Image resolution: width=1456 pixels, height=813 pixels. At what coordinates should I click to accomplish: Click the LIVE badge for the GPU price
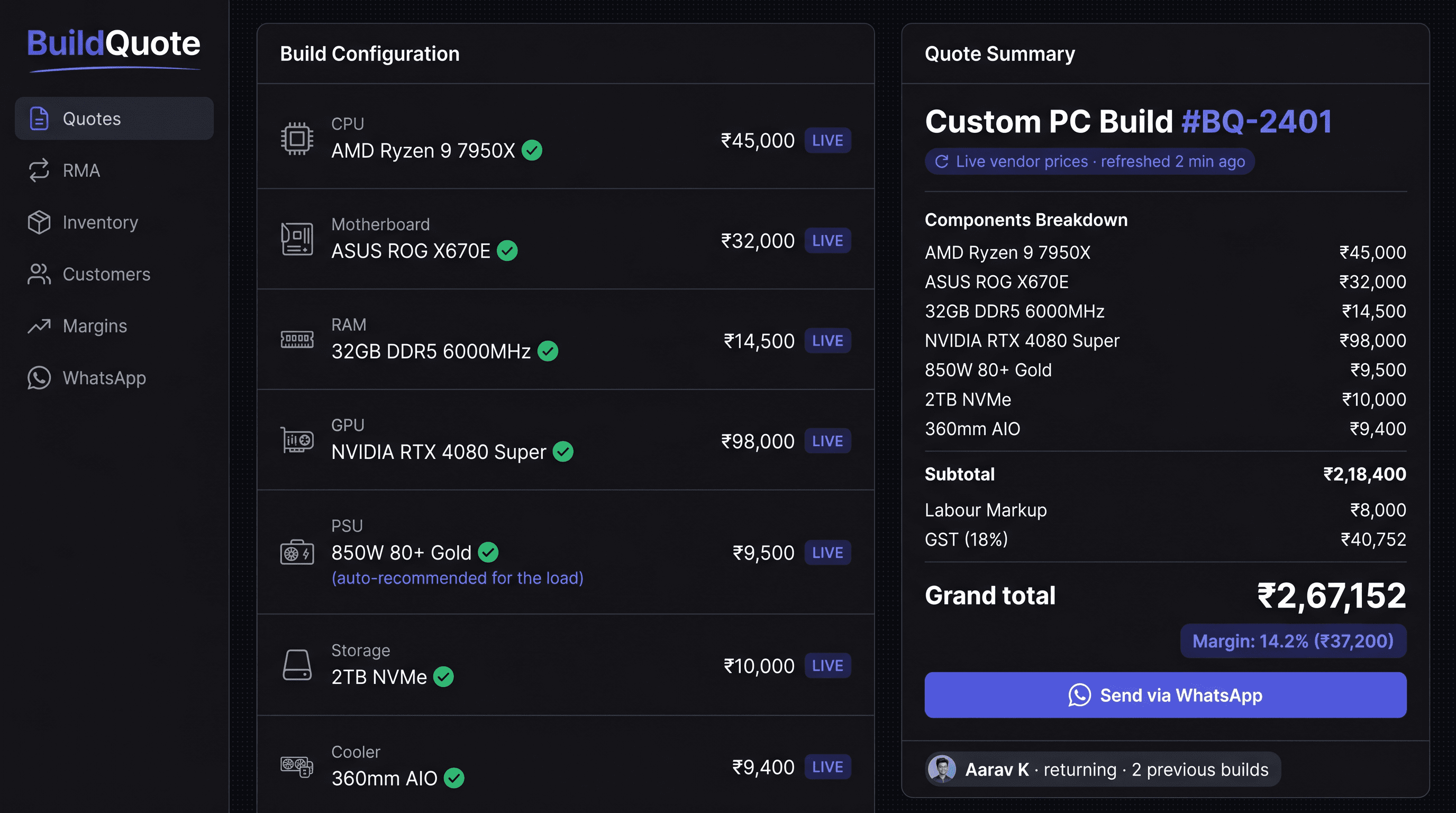827,441
